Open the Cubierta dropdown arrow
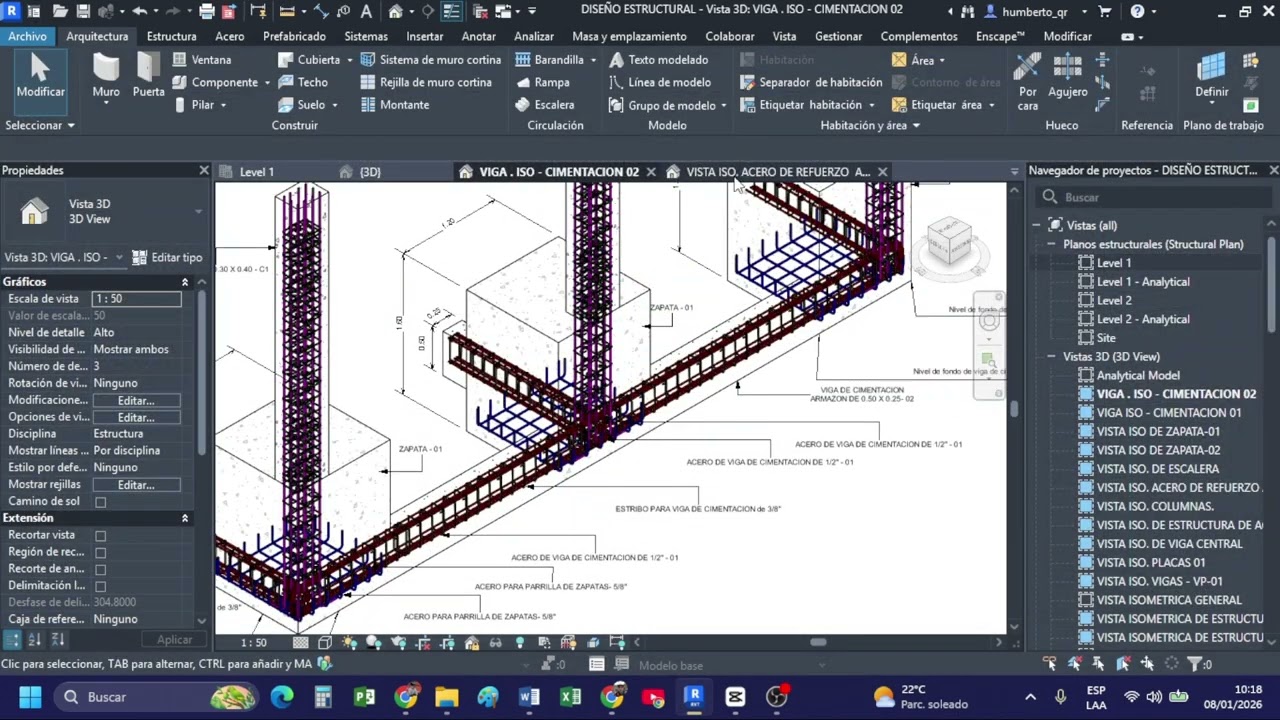Image resolution: width=1280 pixels, height=720 pixels. pos(349,60)
